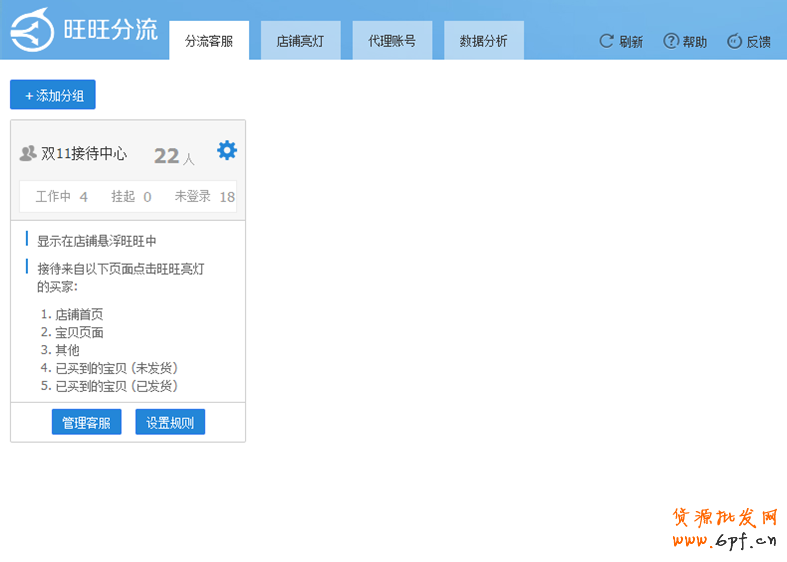Select 已买到的宝贝（未发货） list entry
787x562 pixels.
click(x=116, y=368)
